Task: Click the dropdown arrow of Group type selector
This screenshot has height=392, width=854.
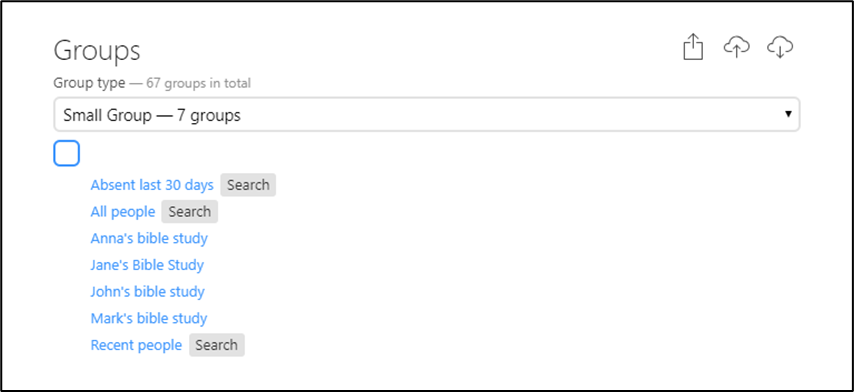Action: pos(788,114)
